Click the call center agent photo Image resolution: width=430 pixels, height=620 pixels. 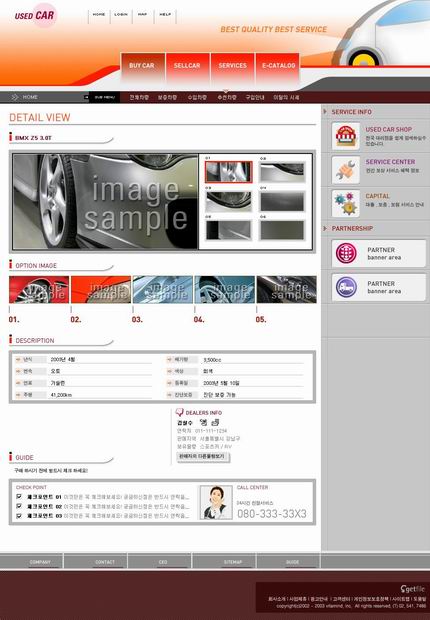point(216,502)
